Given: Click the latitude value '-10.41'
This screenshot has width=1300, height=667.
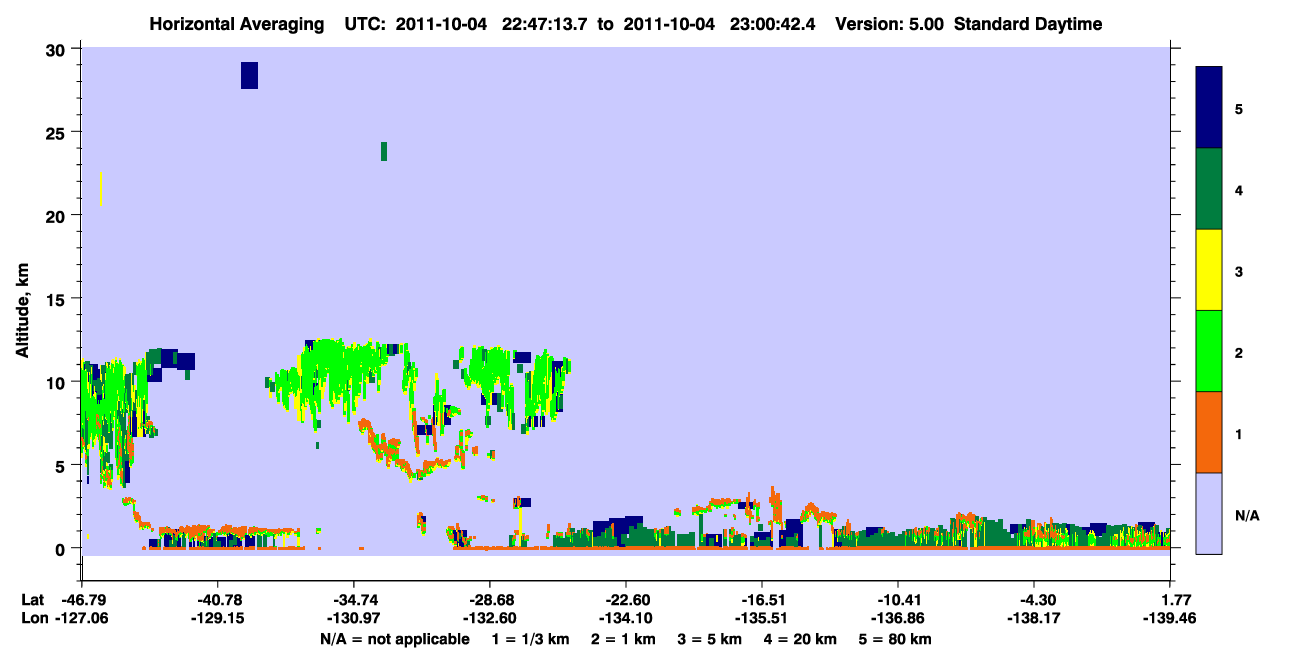Looking at the screenshot, I should [898, 600].
